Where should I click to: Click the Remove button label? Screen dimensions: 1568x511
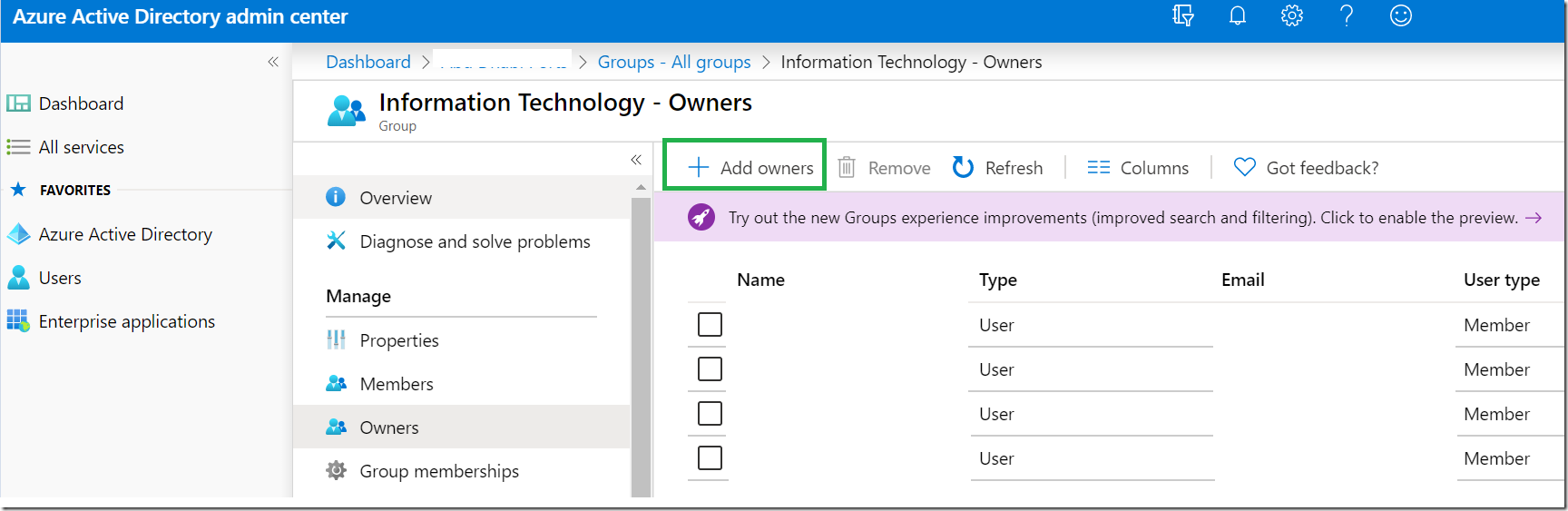(899, 168)
